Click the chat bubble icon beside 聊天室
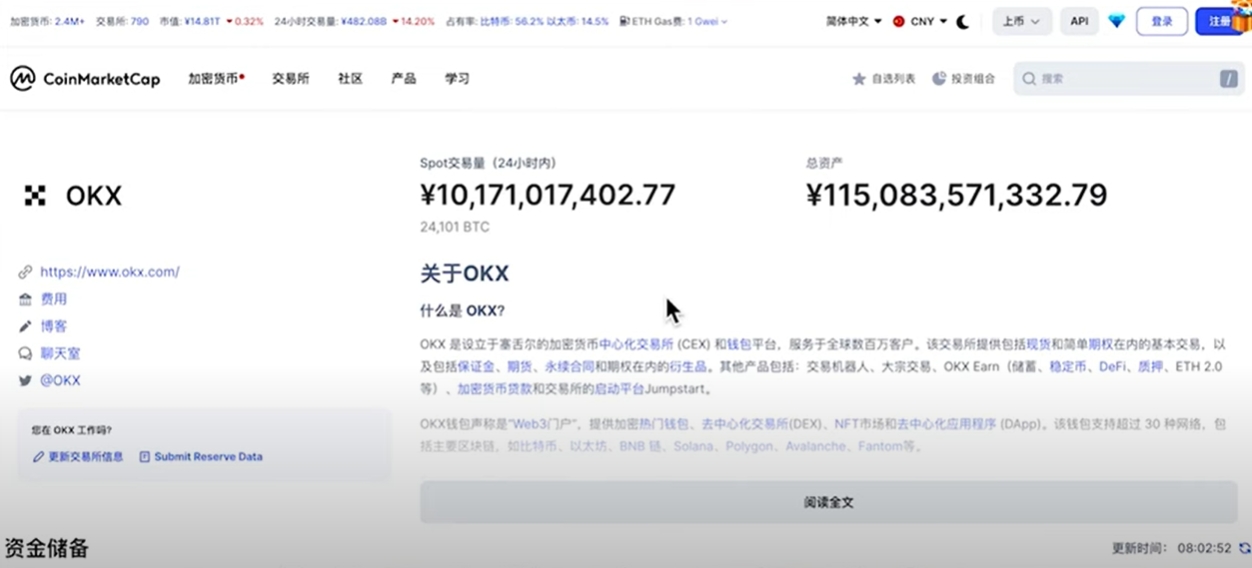 pos(26,353)
